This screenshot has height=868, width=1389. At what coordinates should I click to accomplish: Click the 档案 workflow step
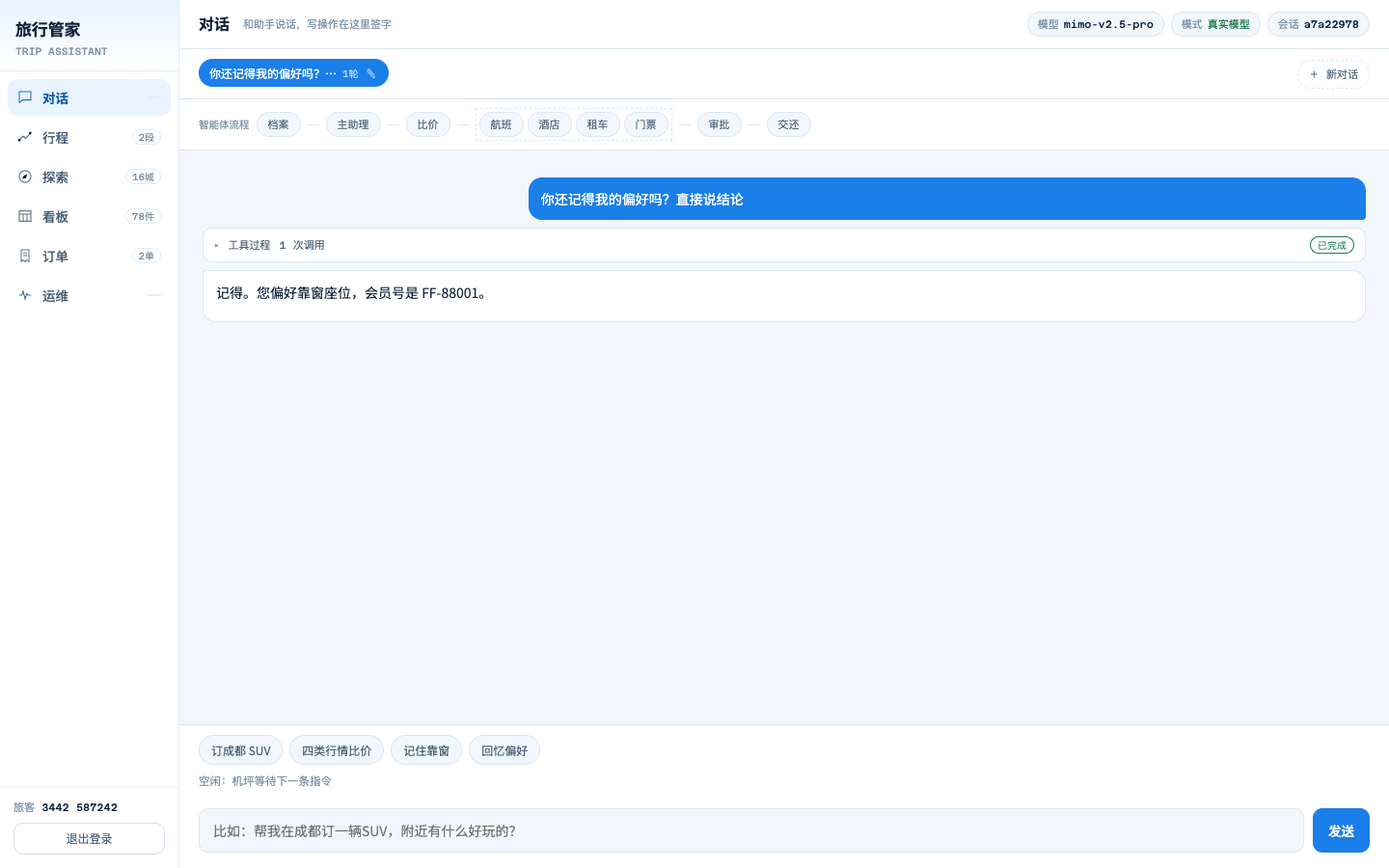click(x=279, y=124)
